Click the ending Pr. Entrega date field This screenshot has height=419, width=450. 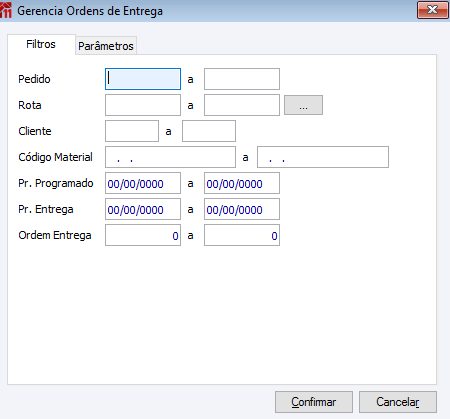tap(242, 209)
